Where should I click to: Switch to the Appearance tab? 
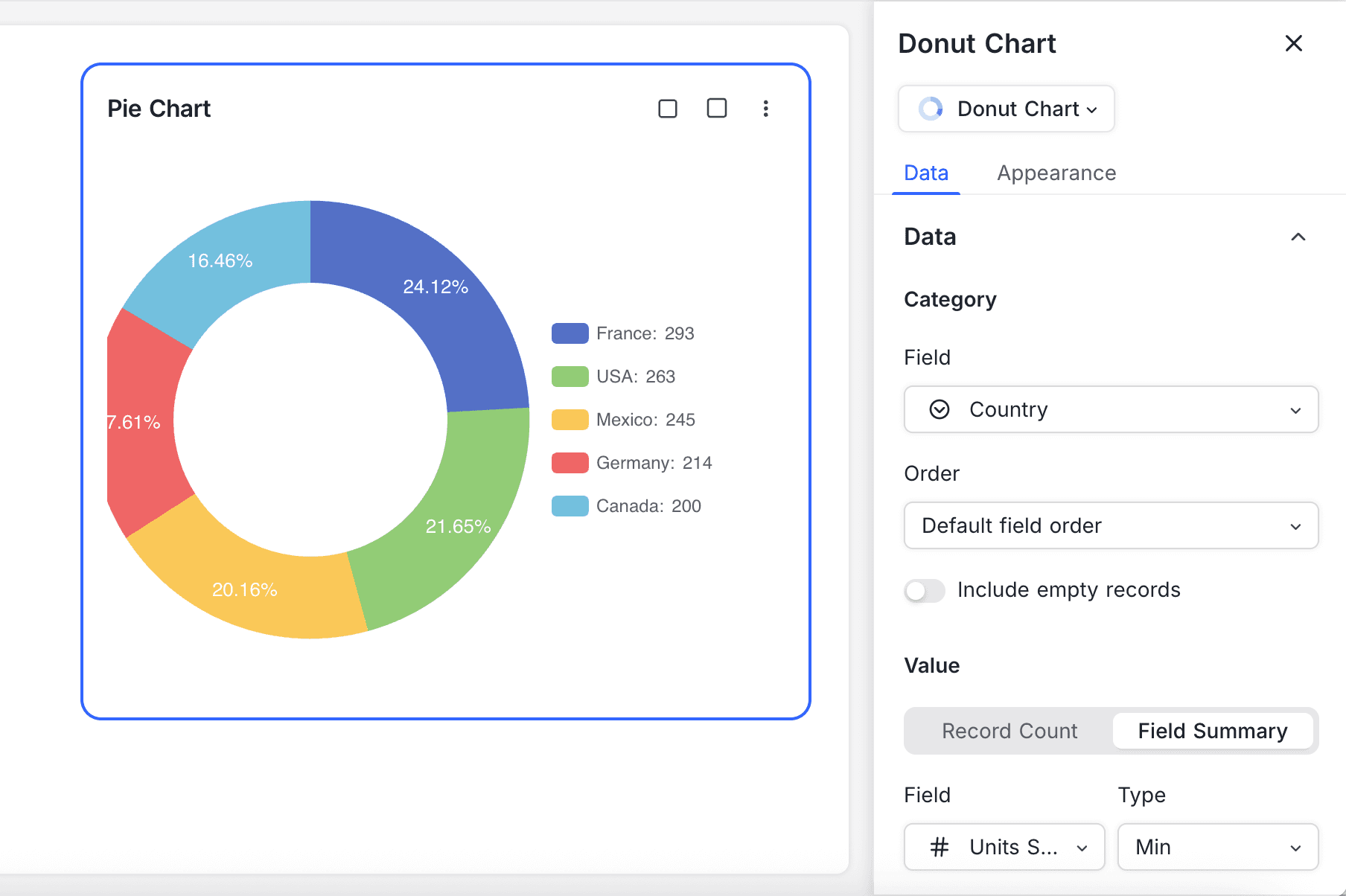[1056, 173]
